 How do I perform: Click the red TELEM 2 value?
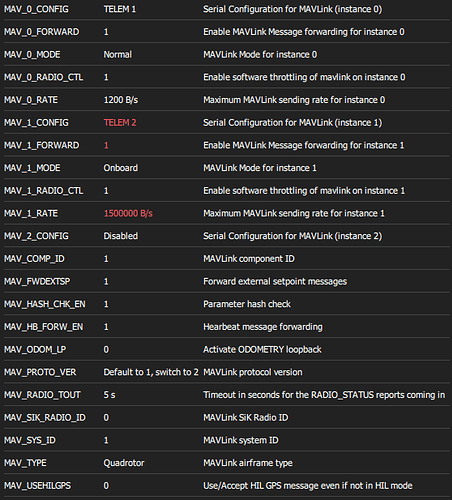[120, 122]
